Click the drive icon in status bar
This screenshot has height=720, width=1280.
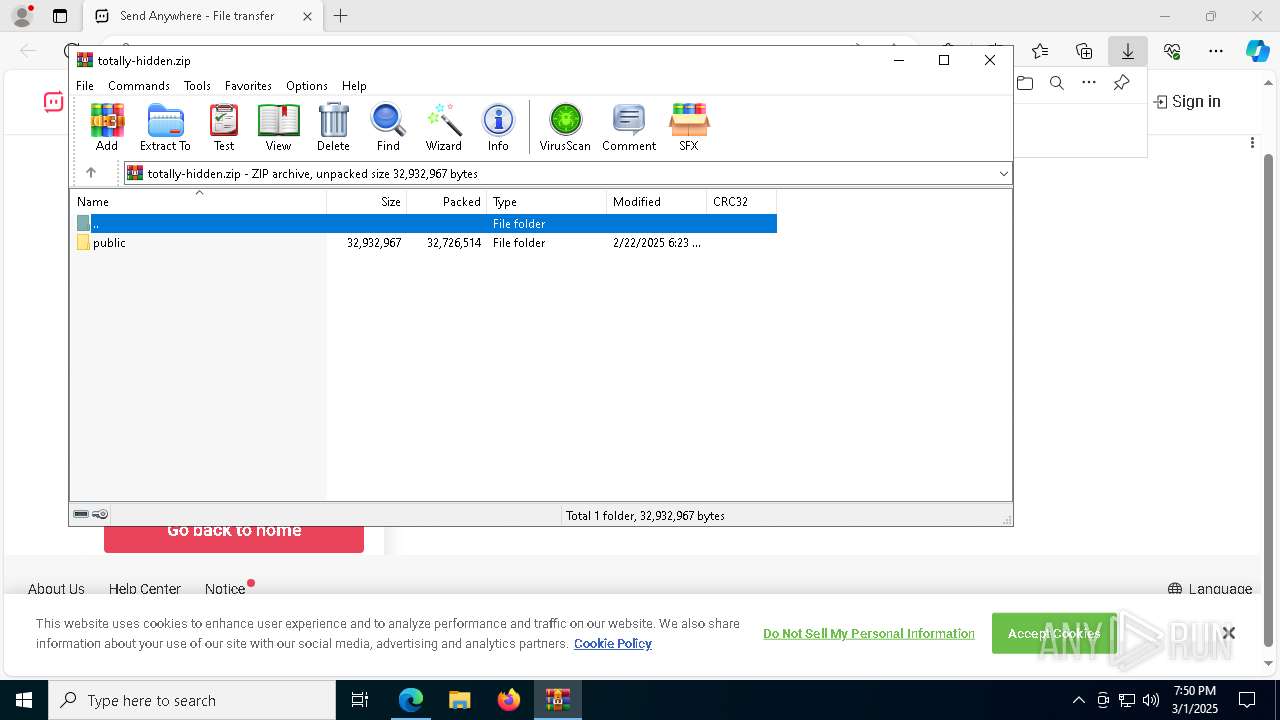pos(81,514)
